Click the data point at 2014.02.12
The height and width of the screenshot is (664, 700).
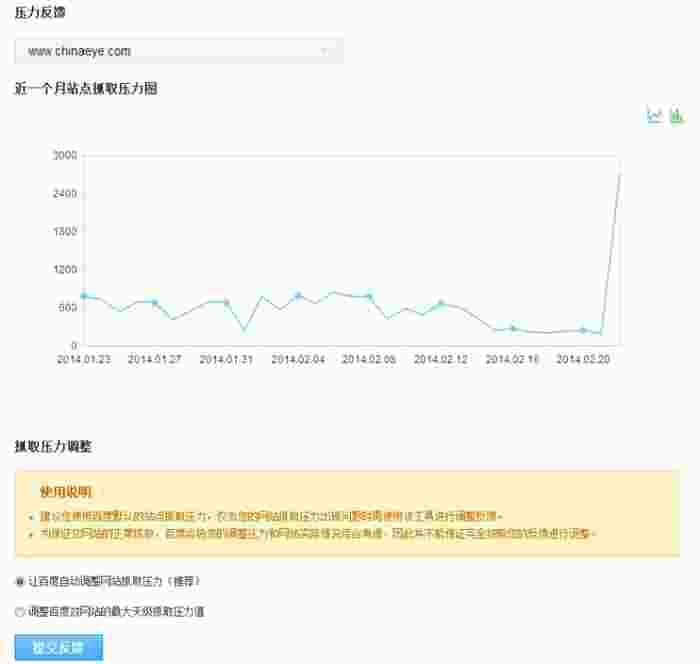pyautogui.click(x=441, y=304)
